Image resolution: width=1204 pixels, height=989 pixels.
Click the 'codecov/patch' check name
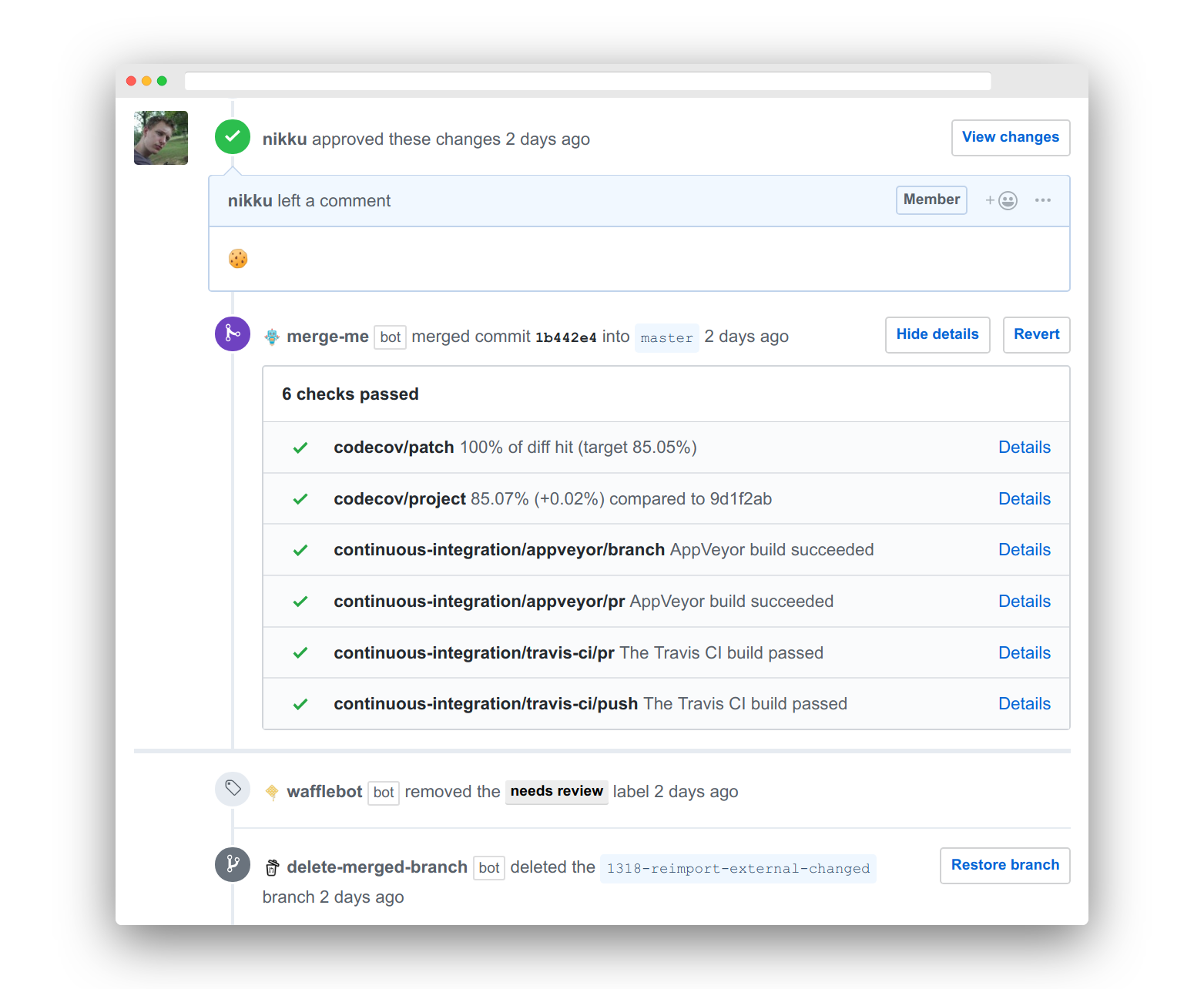[x=394, y=448]
